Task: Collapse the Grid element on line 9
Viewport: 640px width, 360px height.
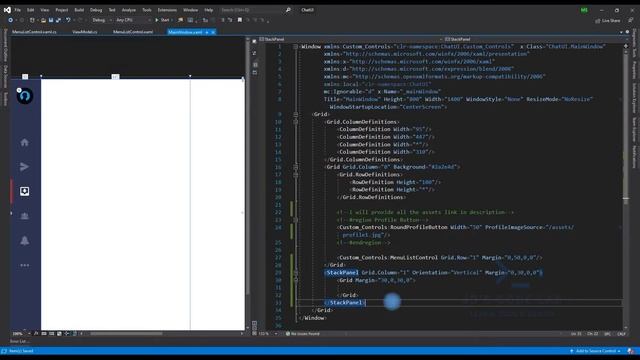Action: pyautogui.click(x=296, y=115)
